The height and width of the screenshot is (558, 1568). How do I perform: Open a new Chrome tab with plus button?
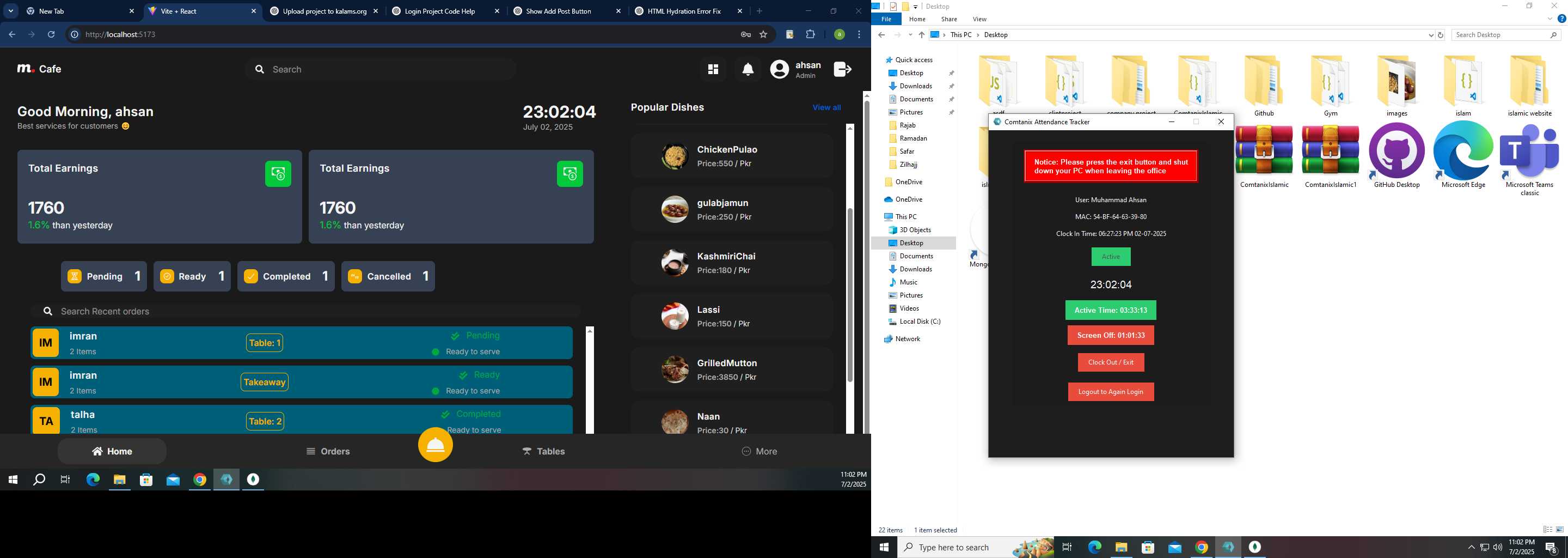(x=759, y=11)
